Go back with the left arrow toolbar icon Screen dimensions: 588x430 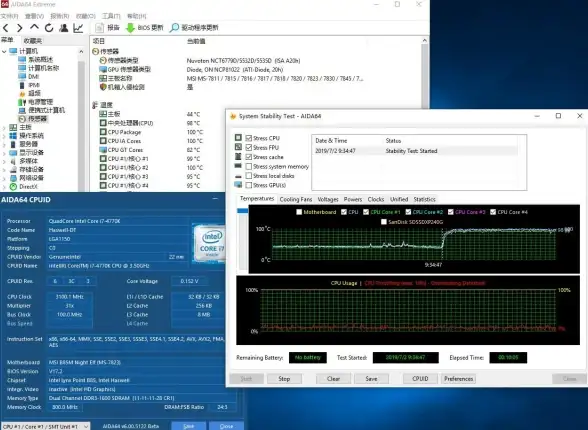pyautogui.click(x=6, y=28)
